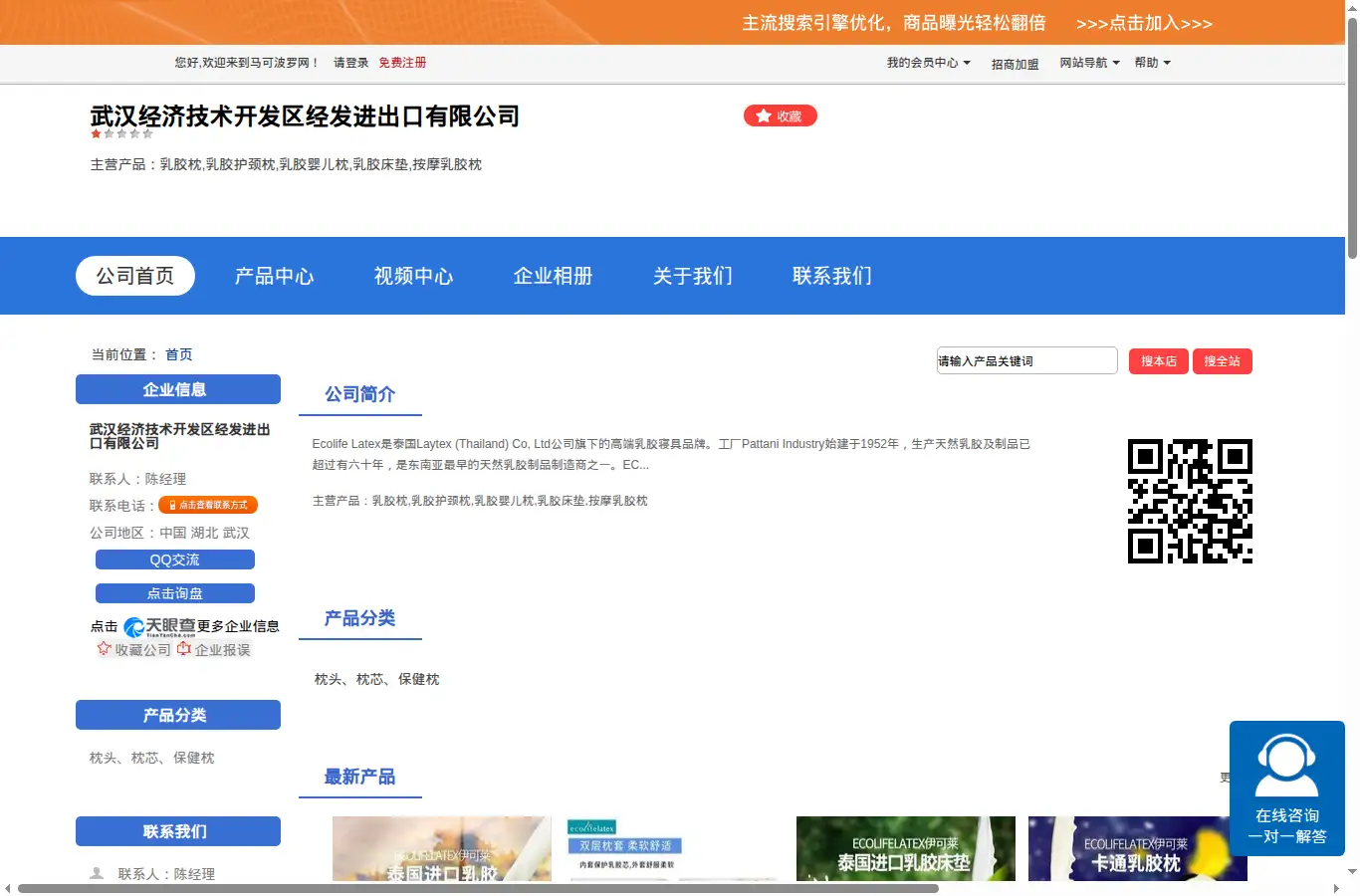Image resolution: width=1360 pixels, height=896 pixels.
Task: Open the 公司首页 tab
Action: click(x=135, y=276)
